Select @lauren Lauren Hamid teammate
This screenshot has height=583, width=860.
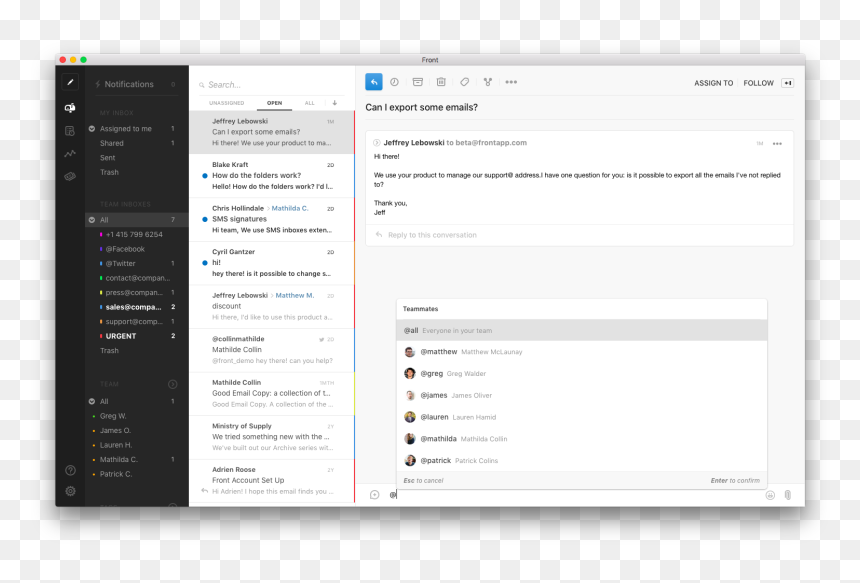581,417
